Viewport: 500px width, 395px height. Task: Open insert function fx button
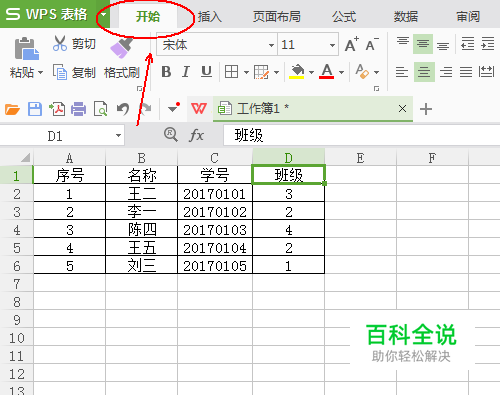[196, 136]
